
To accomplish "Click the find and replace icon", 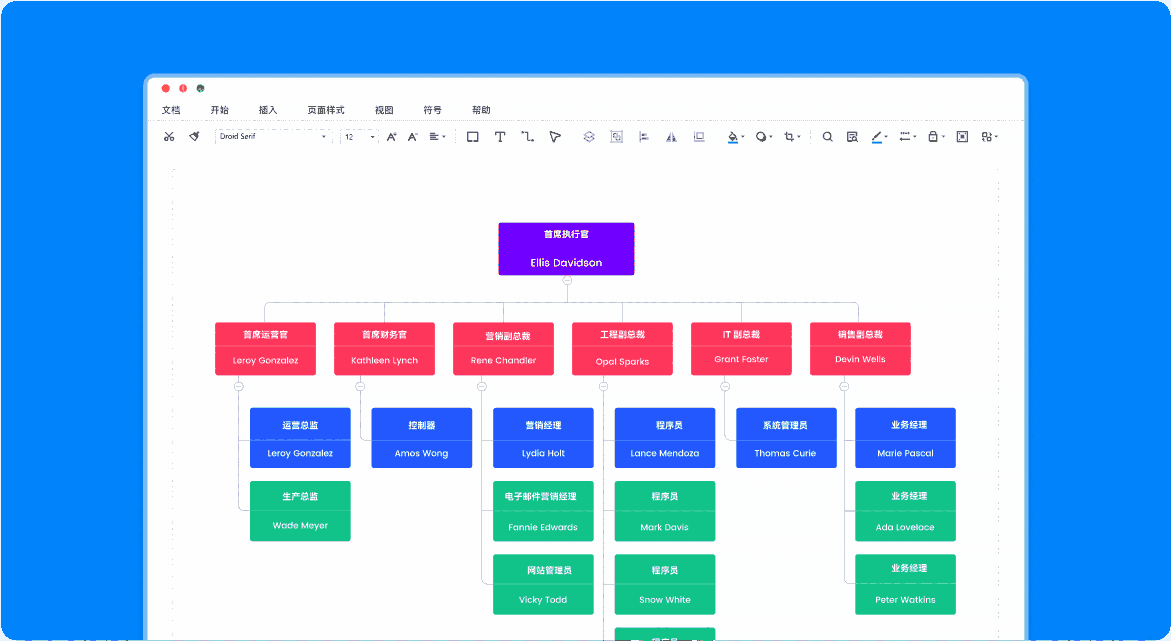I will (852, 137).
